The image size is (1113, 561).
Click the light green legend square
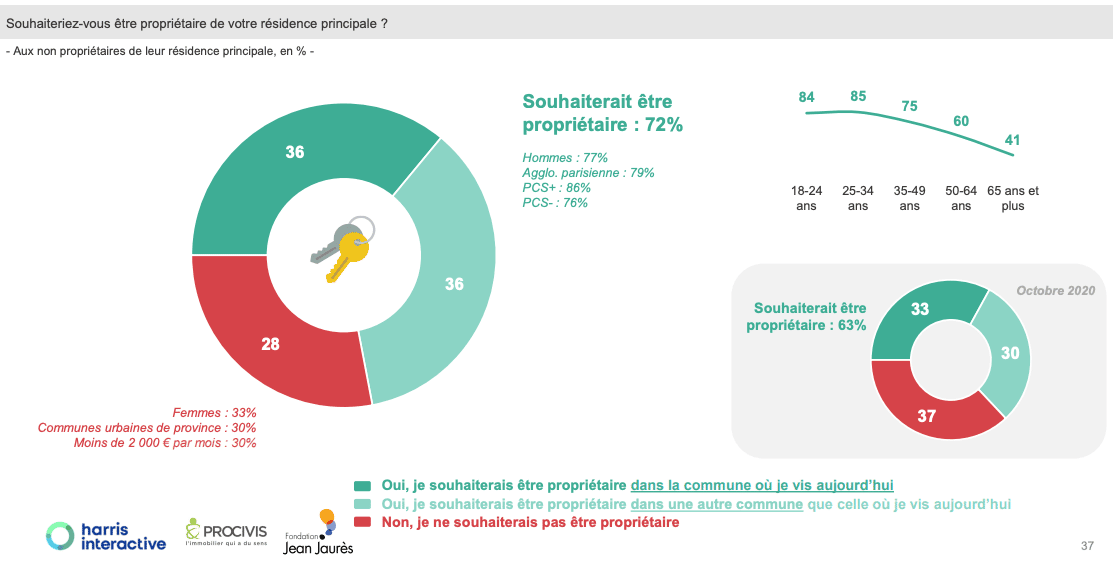[362, 504]
